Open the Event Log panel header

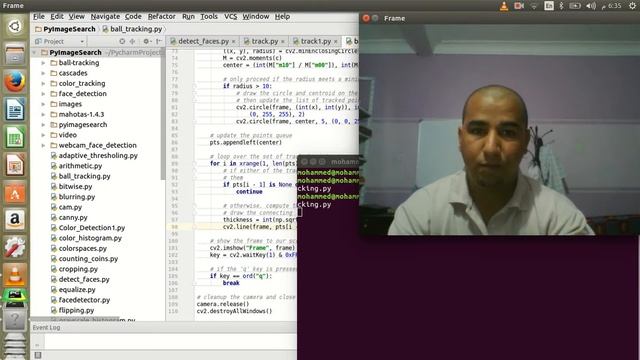tap(46, 327)
